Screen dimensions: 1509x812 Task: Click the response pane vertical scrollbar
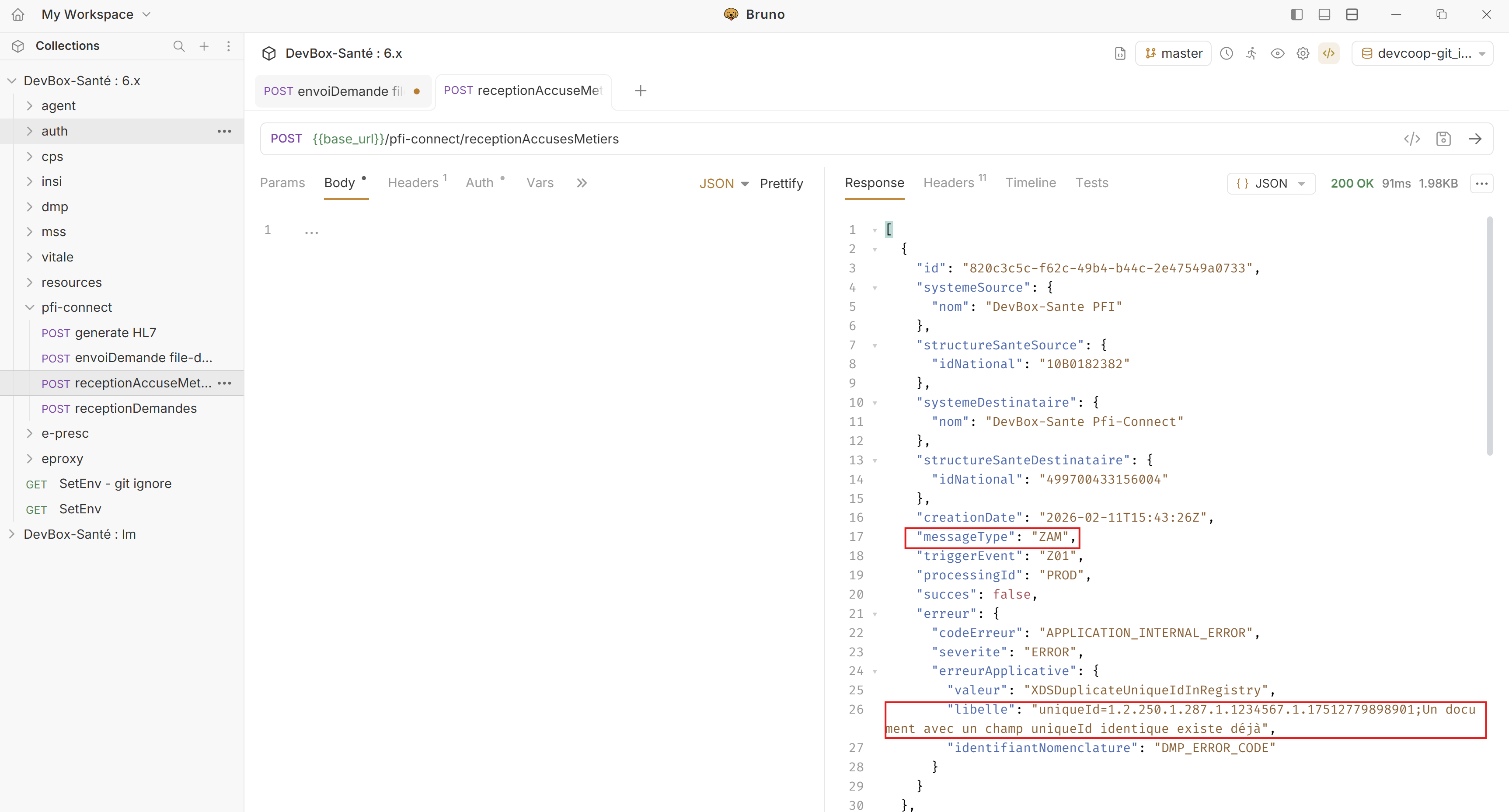[x=1489, y=336]
